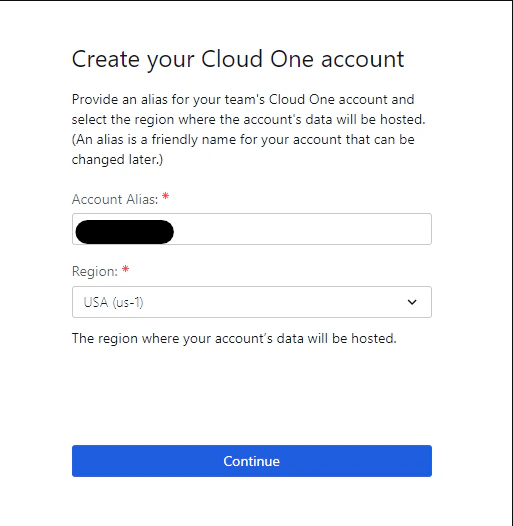Screen dimensions: 513x526
Task: Open the Region dropdown showing USA (us-1)
Action: click(252, 302)
